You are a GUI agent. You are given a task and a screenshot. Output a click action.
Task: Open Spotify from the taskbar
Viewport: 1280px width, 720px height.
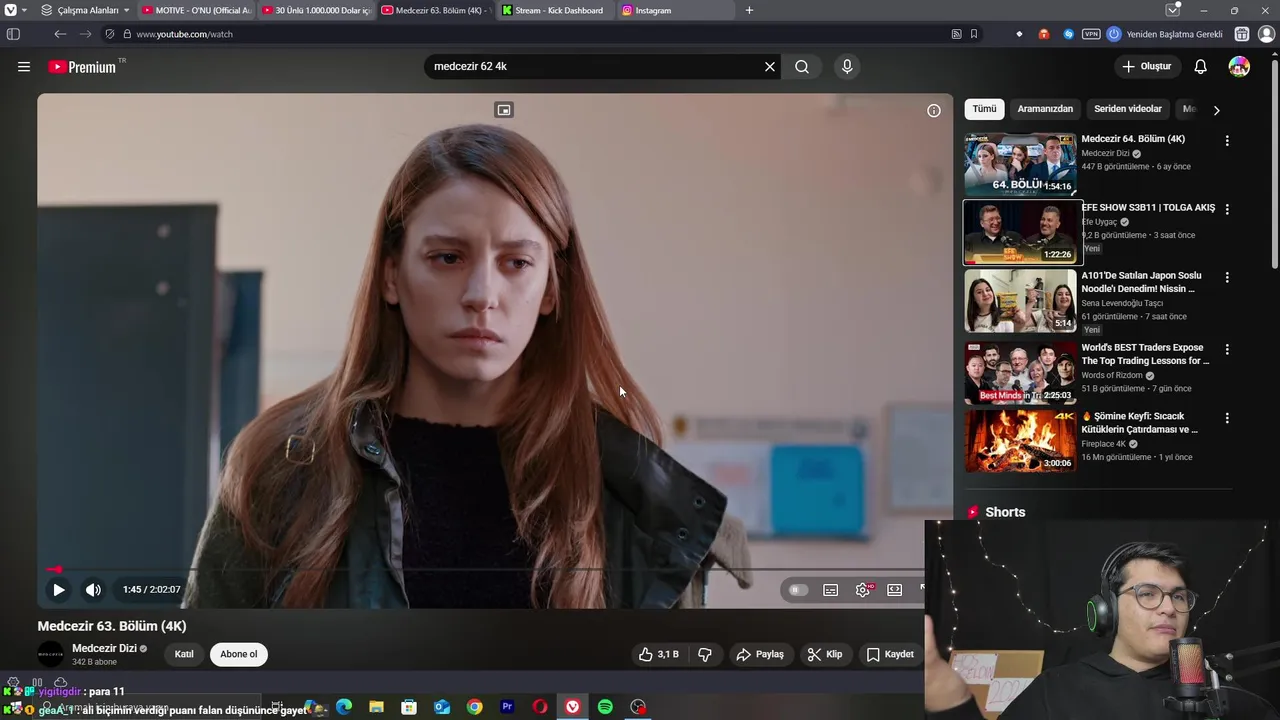[605, 707]
